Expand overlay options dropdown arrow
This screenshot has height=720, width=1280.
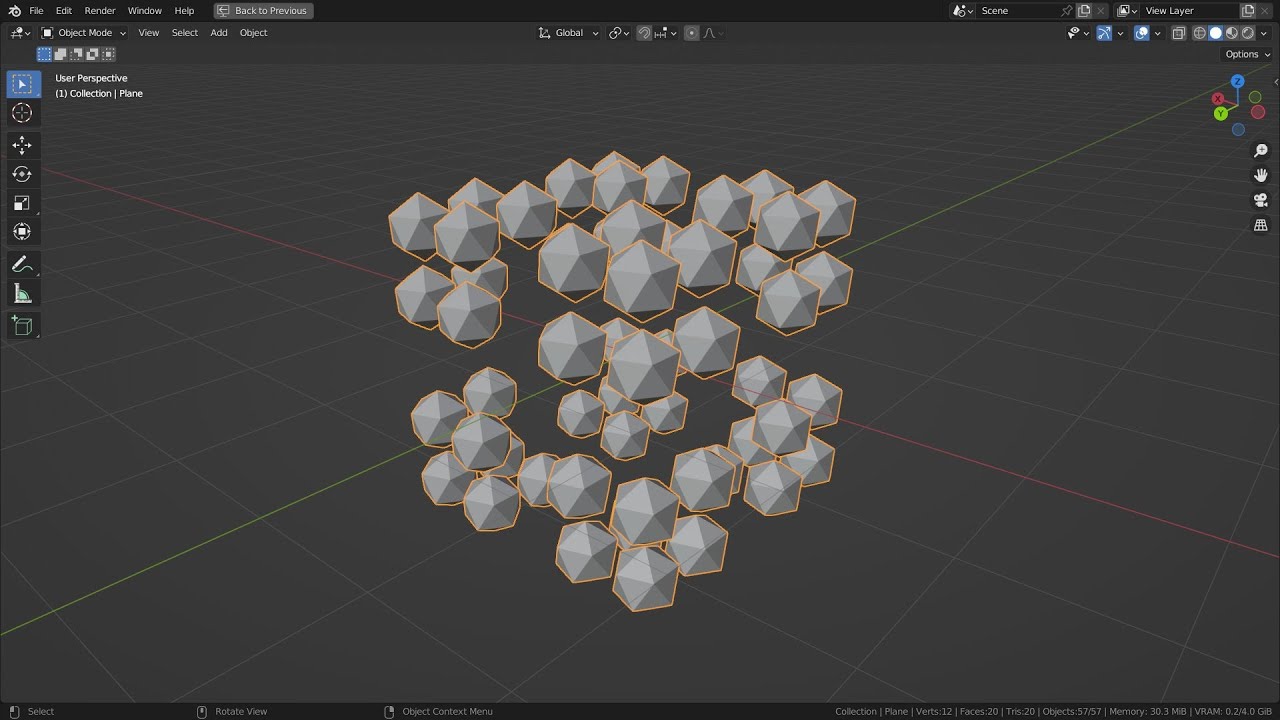1158,33
